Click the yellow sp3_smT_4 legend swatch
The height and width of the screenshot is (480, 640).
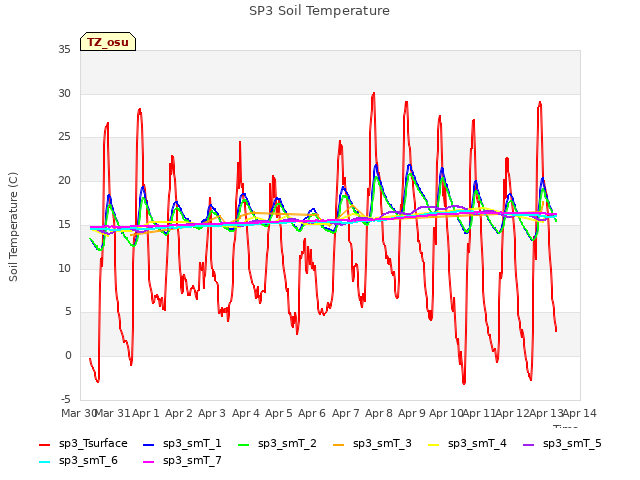[x=433, y=444]
